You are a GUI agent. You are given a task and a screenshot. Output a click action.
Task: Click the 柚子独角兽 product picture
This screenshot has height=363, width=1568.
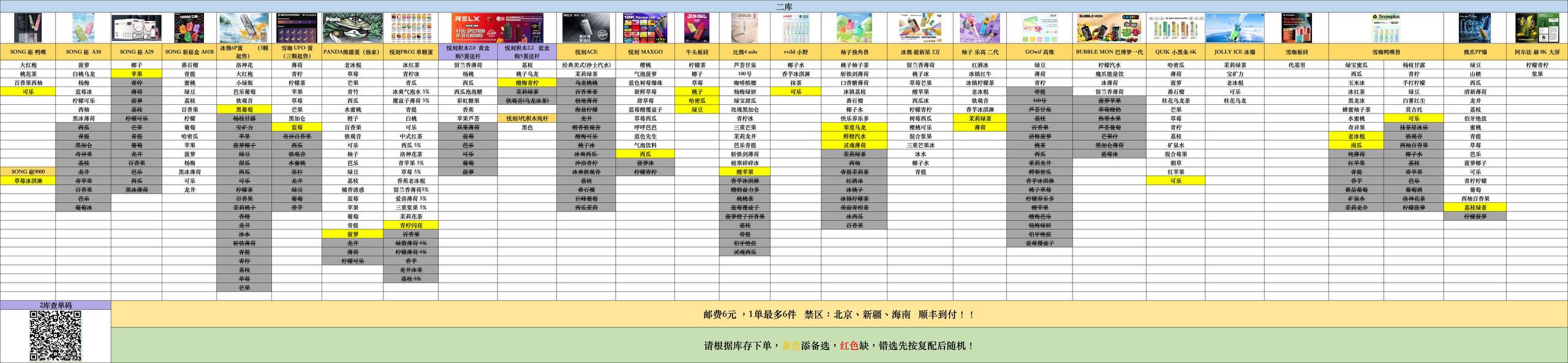pyautogui.click(x=854, y=28)
